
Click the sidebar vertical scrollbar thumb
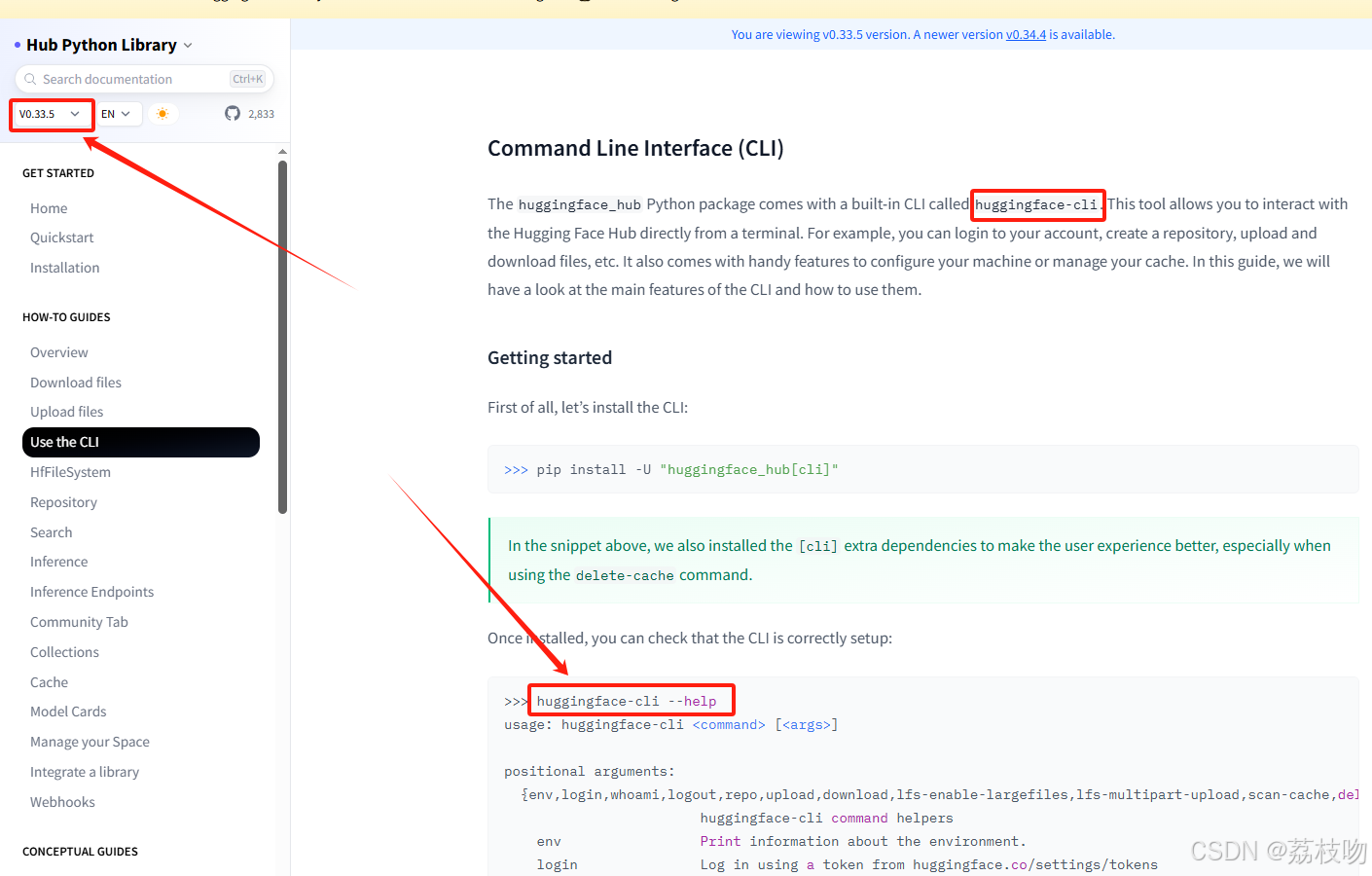pos(282,337)
